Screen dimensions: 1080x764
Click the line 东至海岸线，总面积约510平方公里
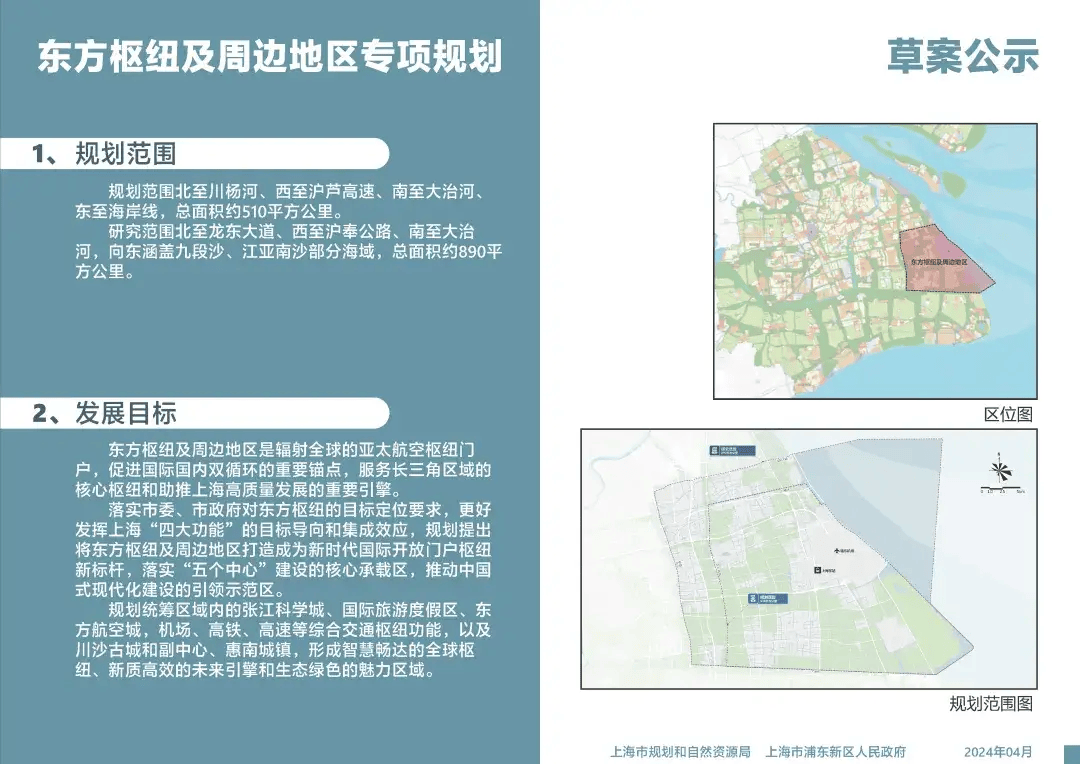coord(209,211)
